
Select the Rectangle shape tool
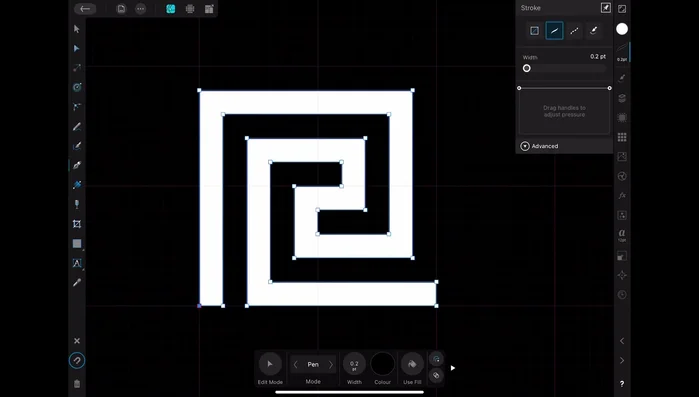click(77, 244)
